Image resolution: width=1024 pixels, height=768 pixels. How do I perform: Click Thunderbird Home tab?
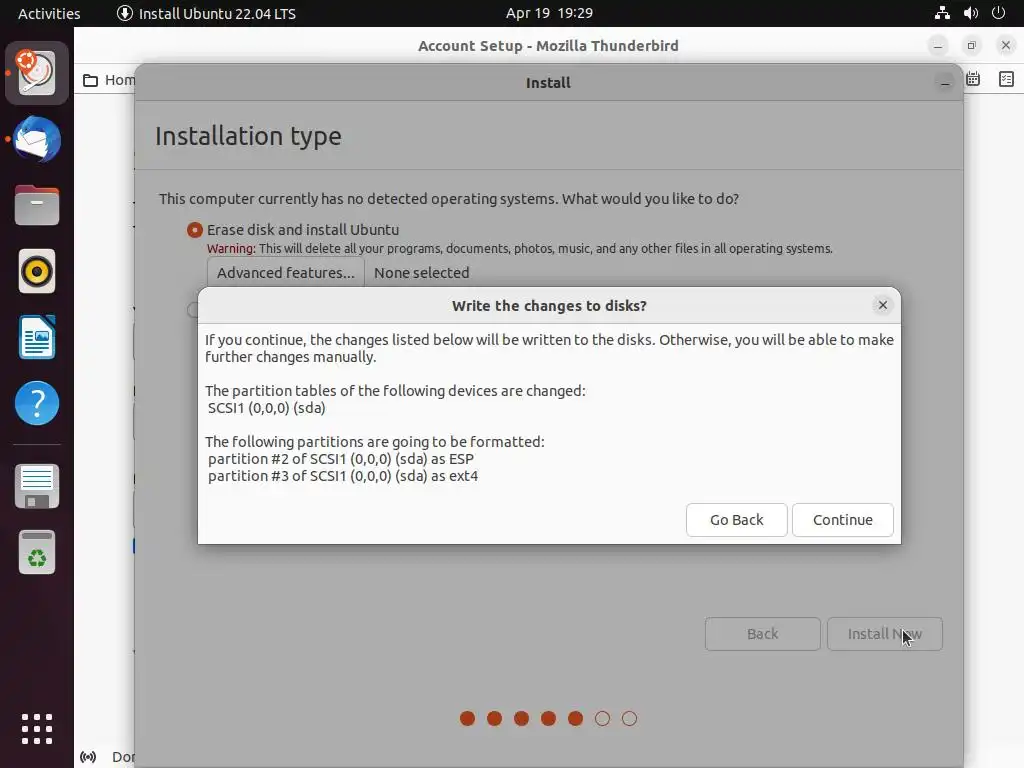point(108,80)
